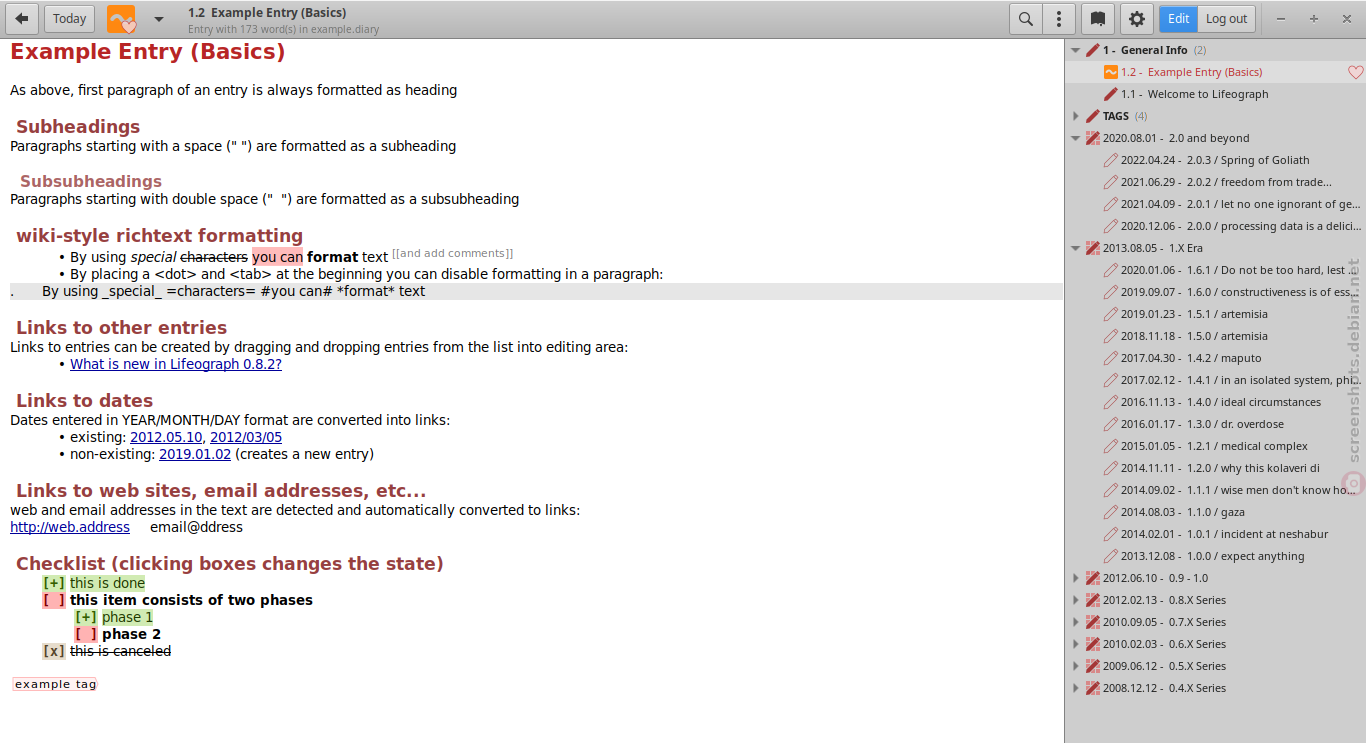This screenshot has height=743, width=1366.
Task: Expand the 0.6.X Series chapter
Action: (x=1076, y=644)
